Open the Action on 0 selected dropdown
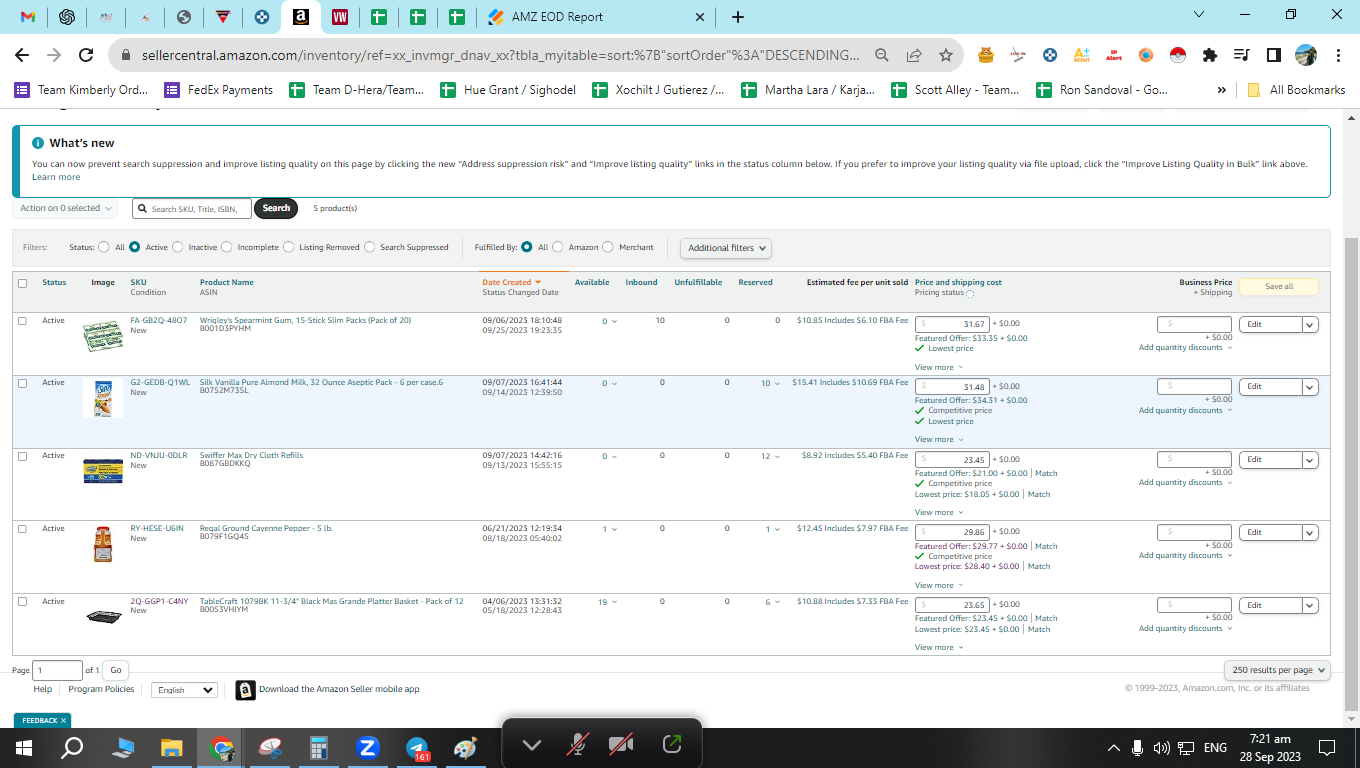Viewport: 1360px width, 768px height. (x=65, y=208)
